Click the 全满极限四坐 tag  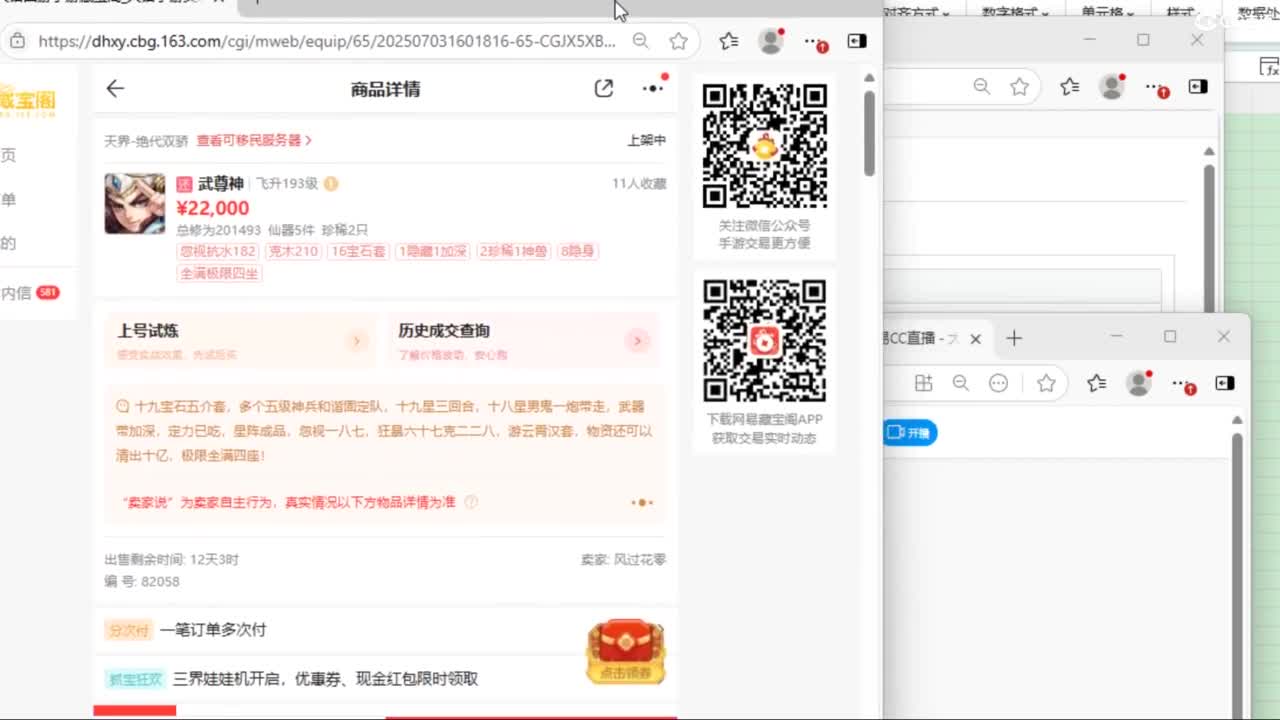click(220, 273)
